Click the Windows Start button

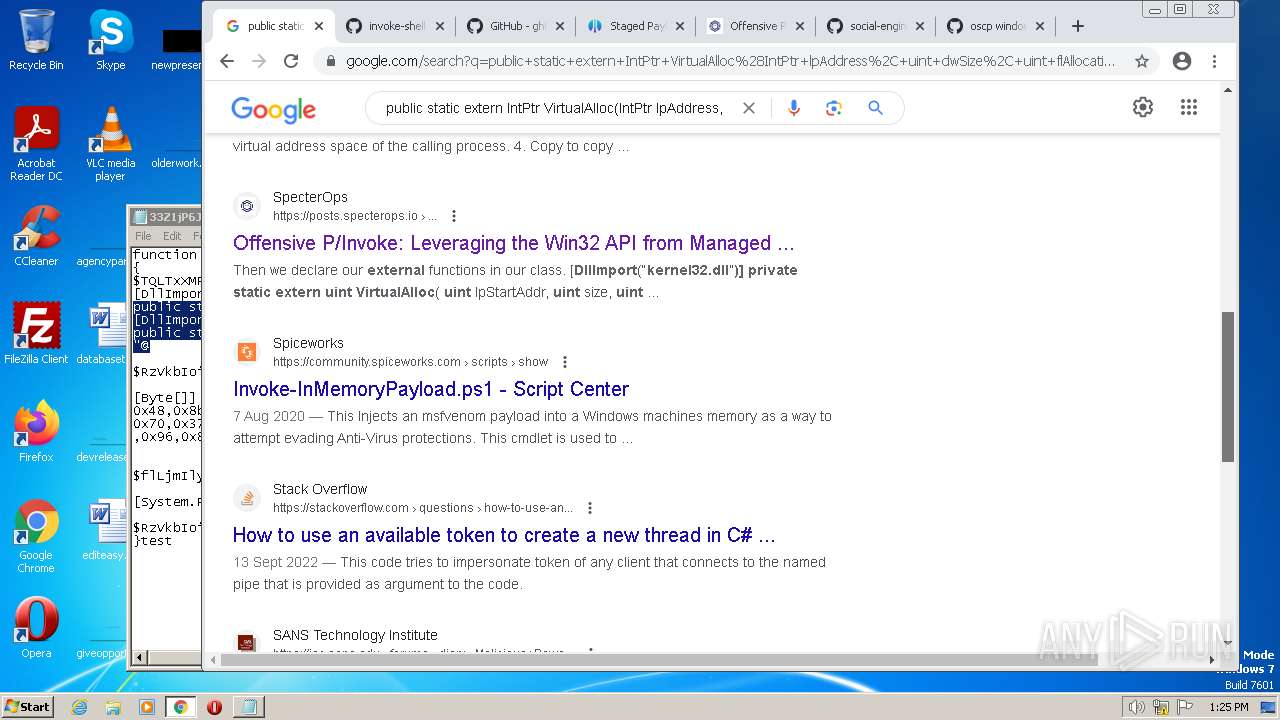point(28,706)
